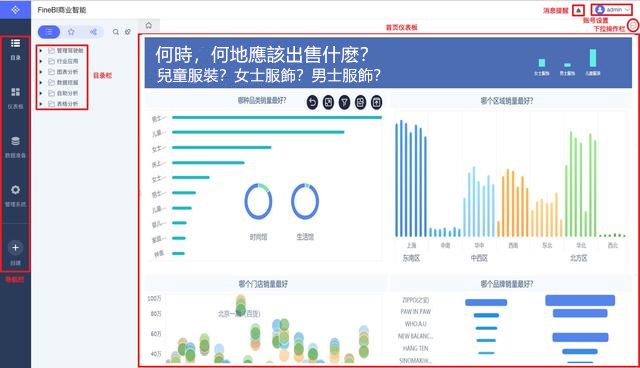Screen dimensions: 640x368
Task: Click the 哪个品牌销量最好? chart title
Action: pyautogui.click(x=507, y=284)
